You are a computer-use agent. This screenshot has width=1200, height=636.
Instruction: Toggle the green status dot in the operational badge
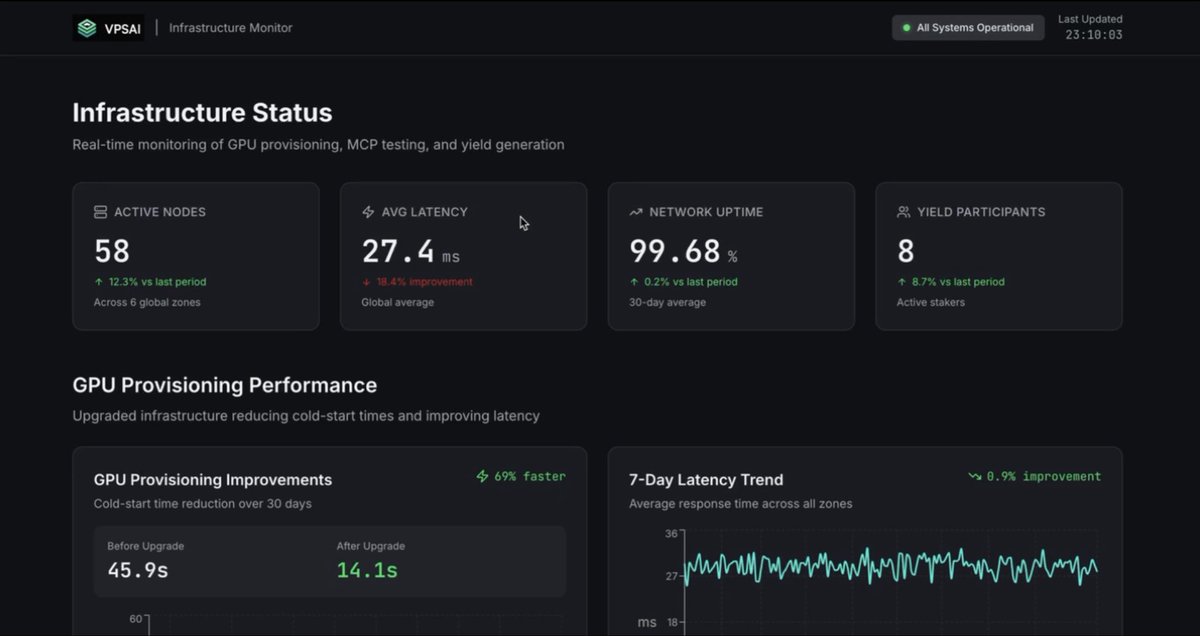point(905,27)
